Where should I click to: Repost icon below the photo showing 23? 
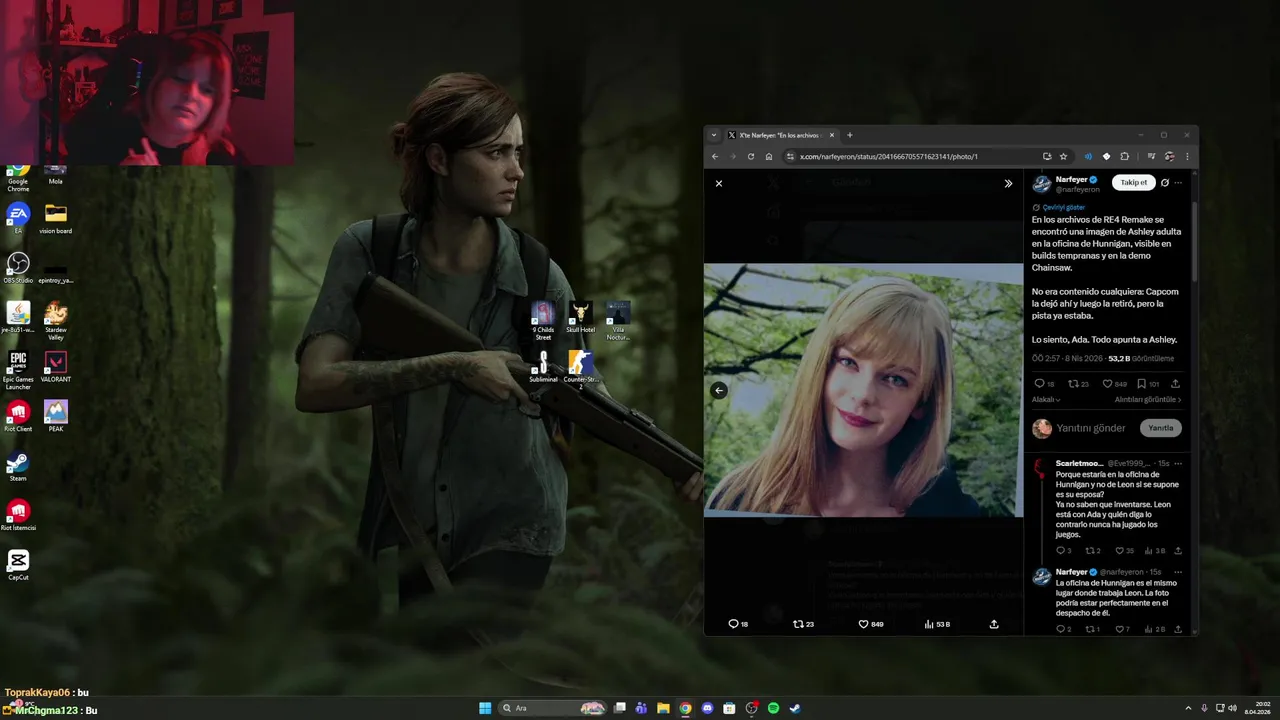click(803, 624)
